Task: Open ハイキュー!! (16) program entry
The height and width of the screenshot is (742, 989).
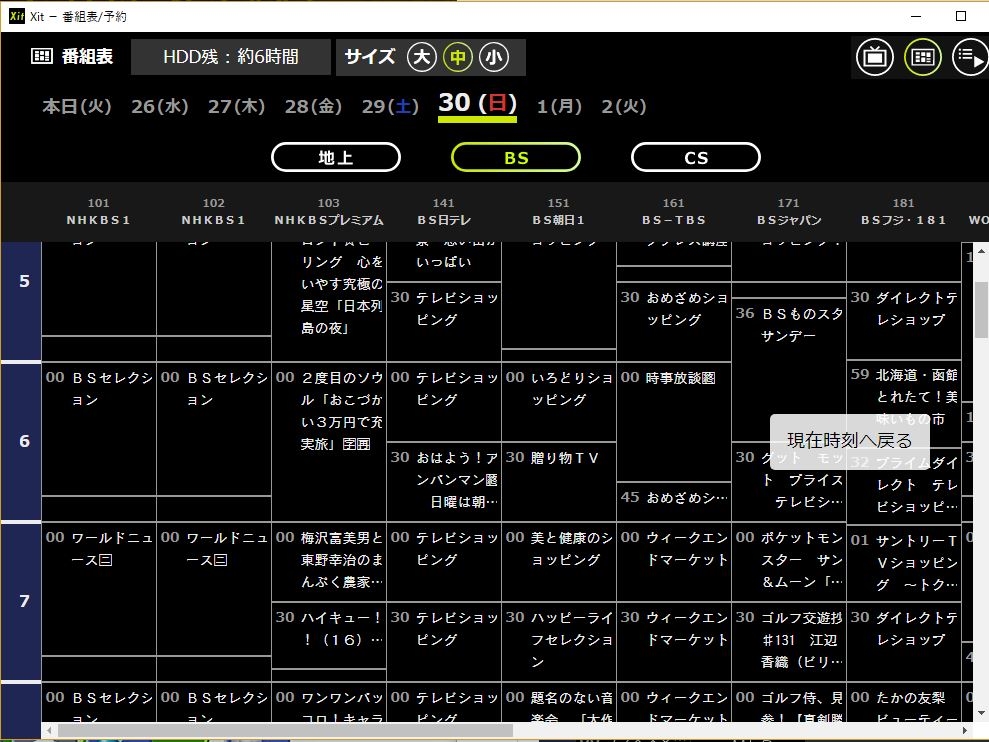Action: click(x=329, y=629)
